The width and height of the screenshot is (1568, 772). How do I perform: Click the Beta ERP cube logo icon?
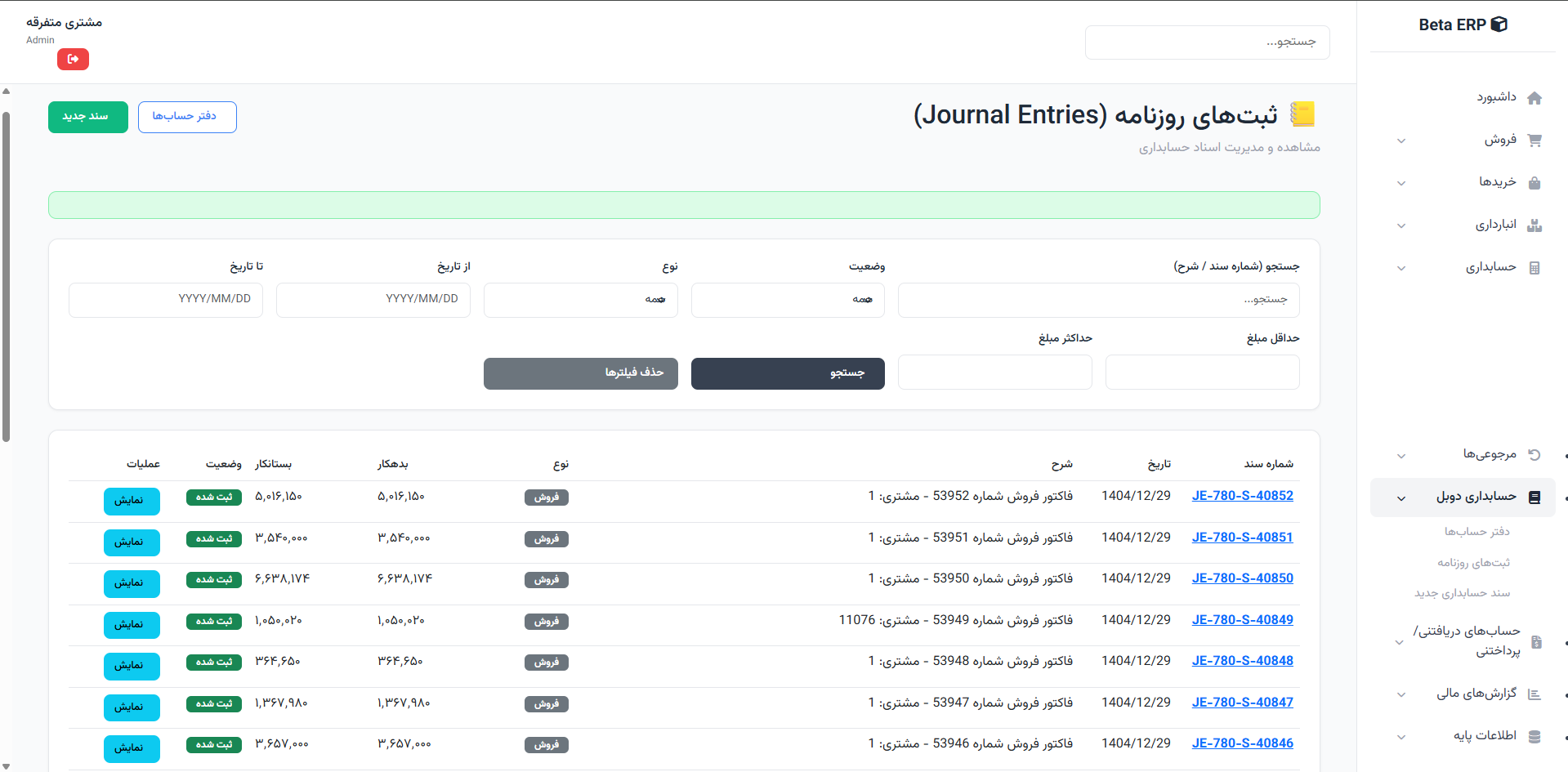click(x=1499, y=25)
